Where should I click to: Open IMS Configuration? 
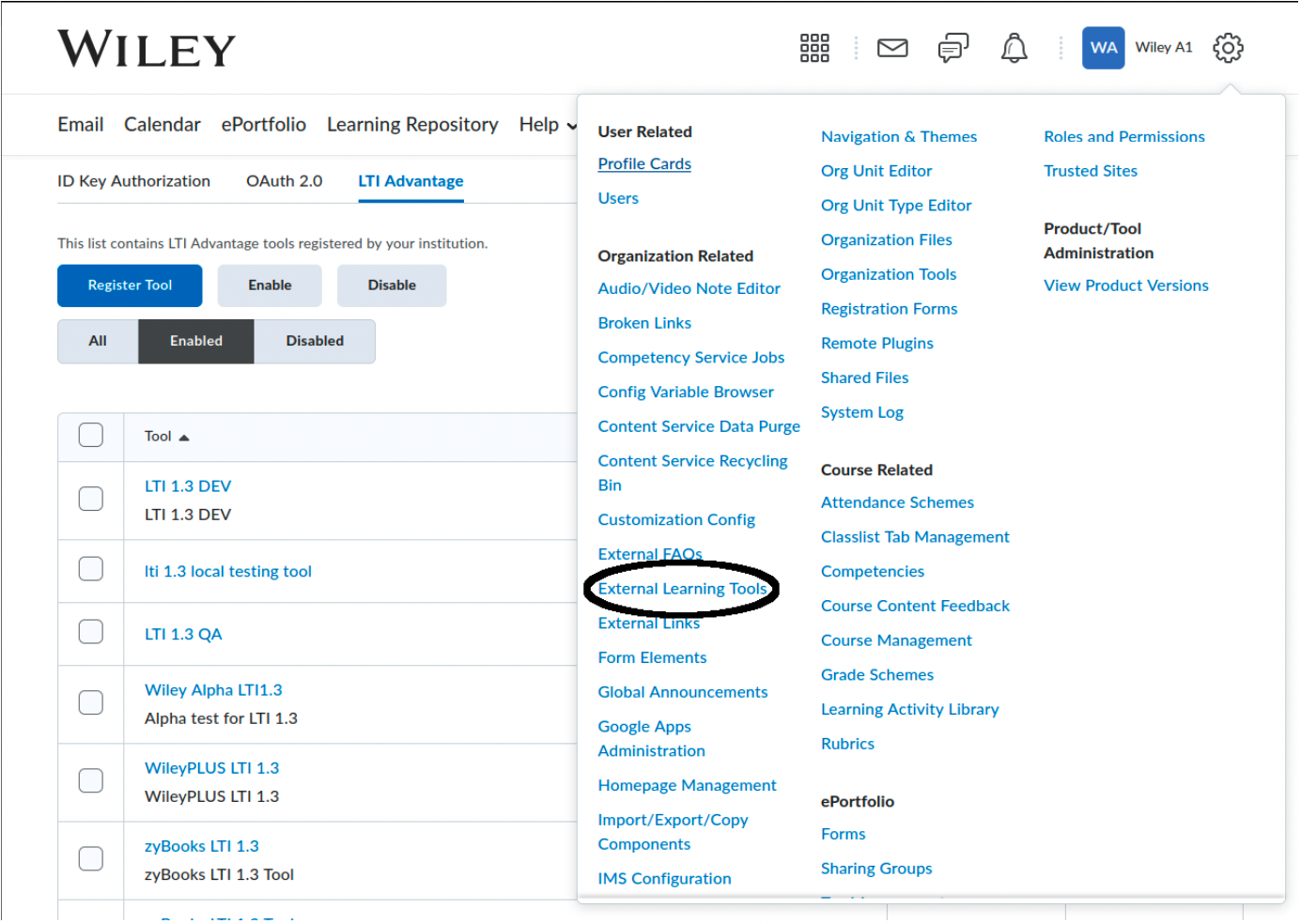pyautogui.click(x=664, y=879)
